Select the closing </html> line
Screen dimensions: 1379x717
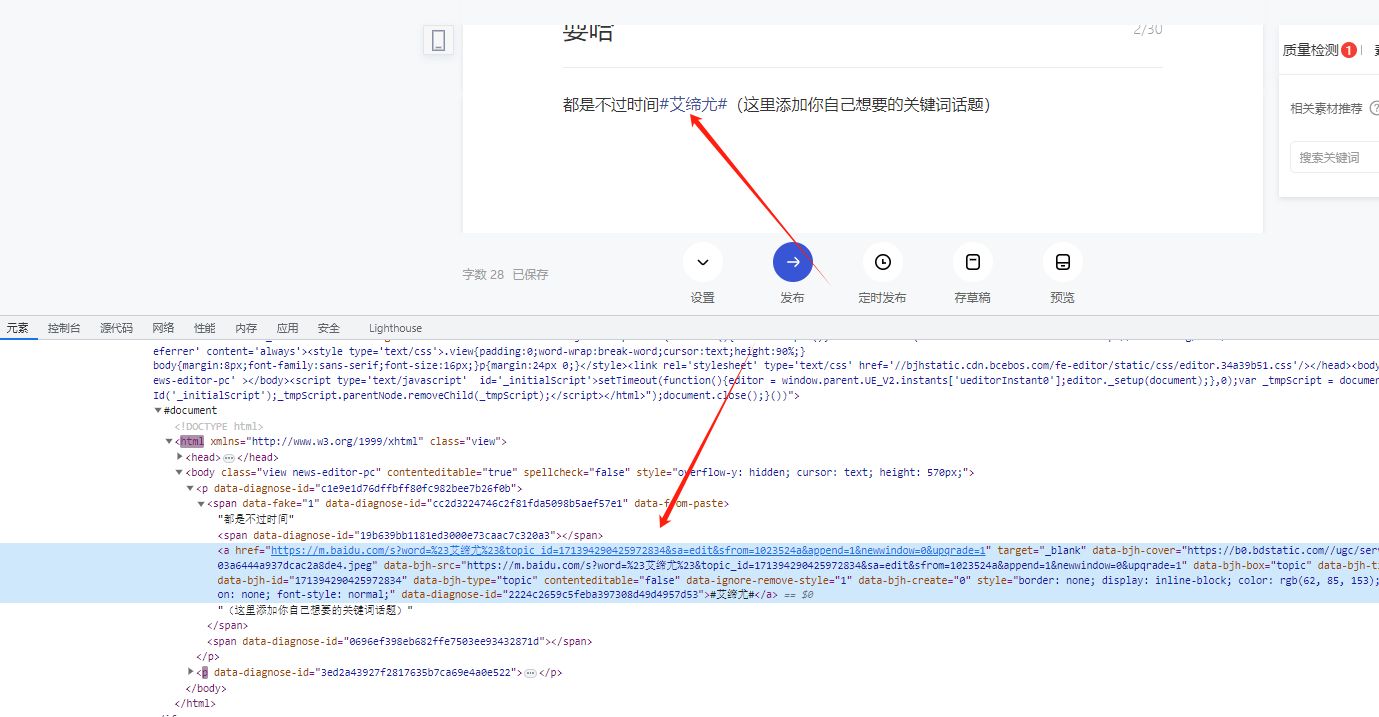coord(195,704)
